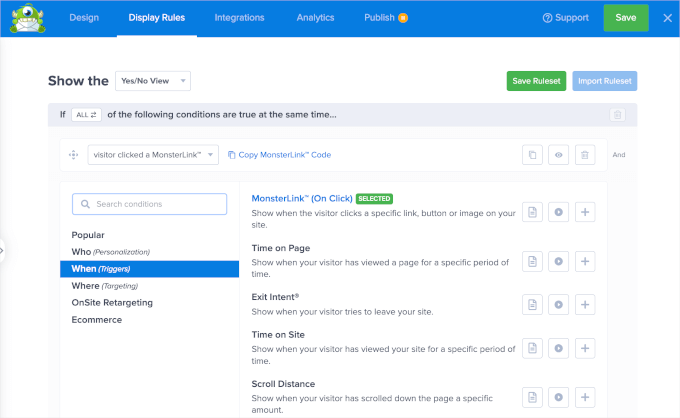
Task: Open the Integrations tab
Action: tap(239, 18)
